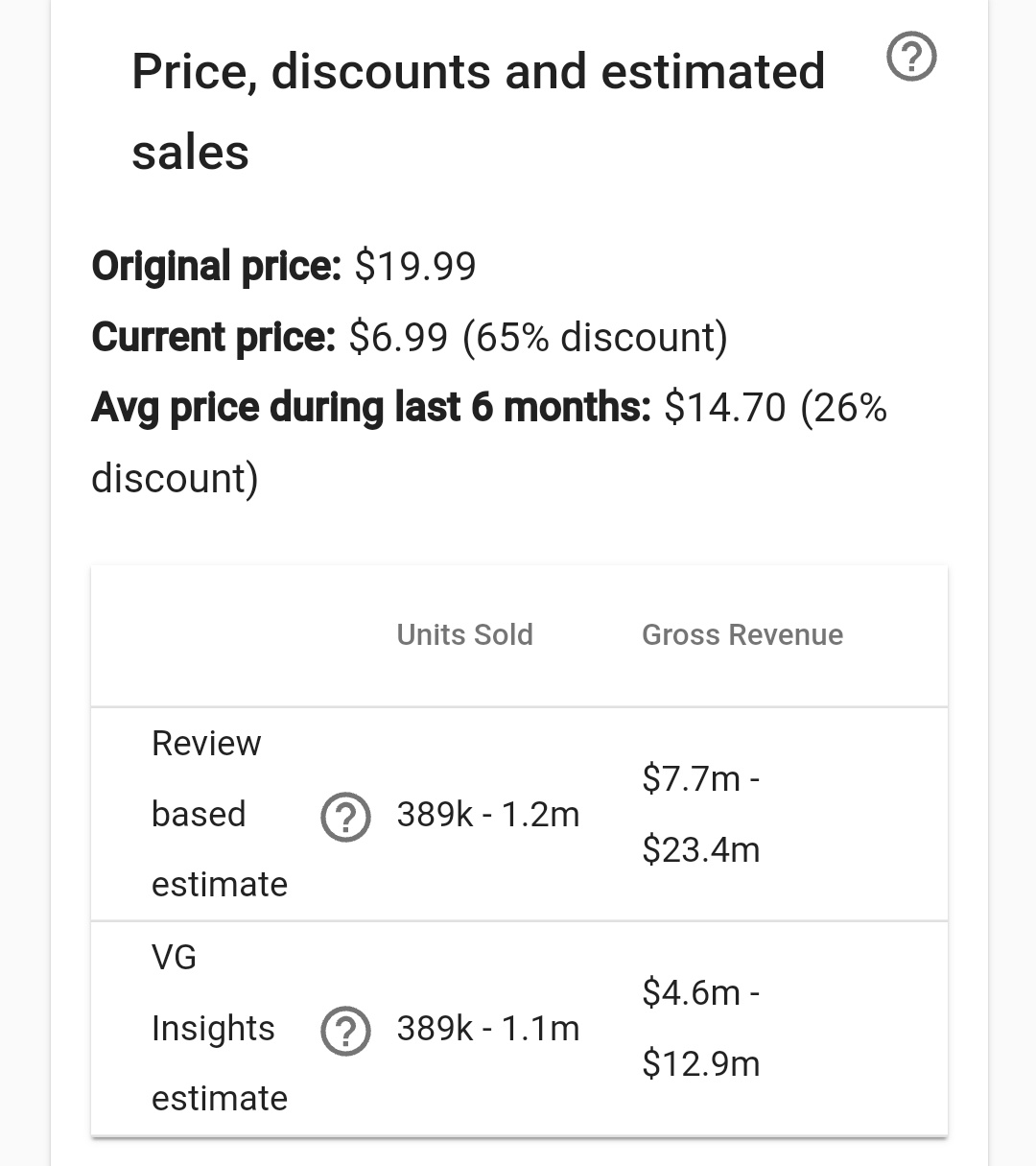Click the 26% discount text
Viewport: 1036px width, 1166px height.
click(489, 443)
